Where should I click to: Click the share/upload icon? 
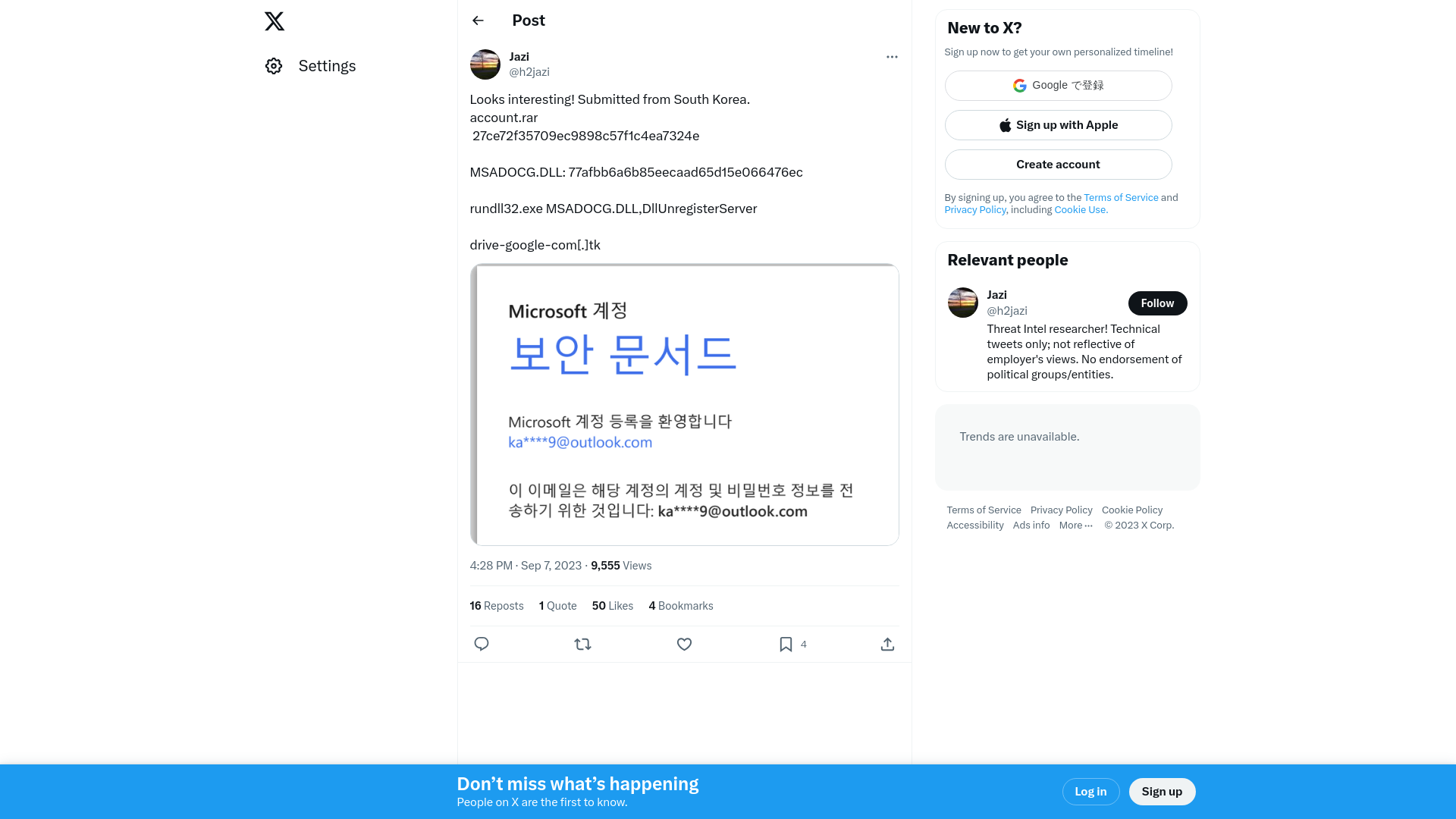pyautogui.click(x=887, y=644)
